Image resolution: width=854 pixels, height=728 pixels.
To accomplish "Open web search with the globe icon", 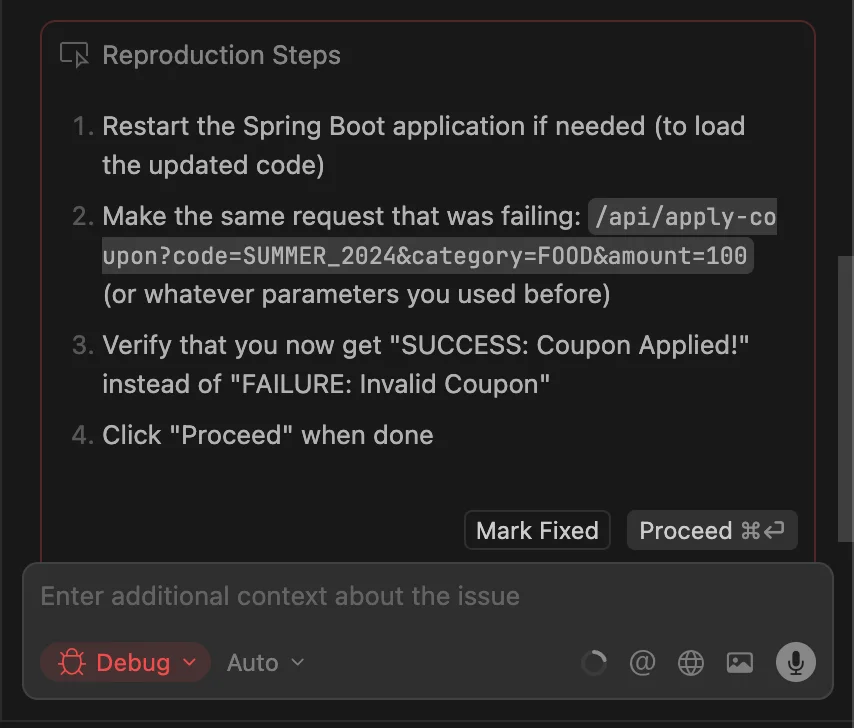I will click(x=691, y=662).
